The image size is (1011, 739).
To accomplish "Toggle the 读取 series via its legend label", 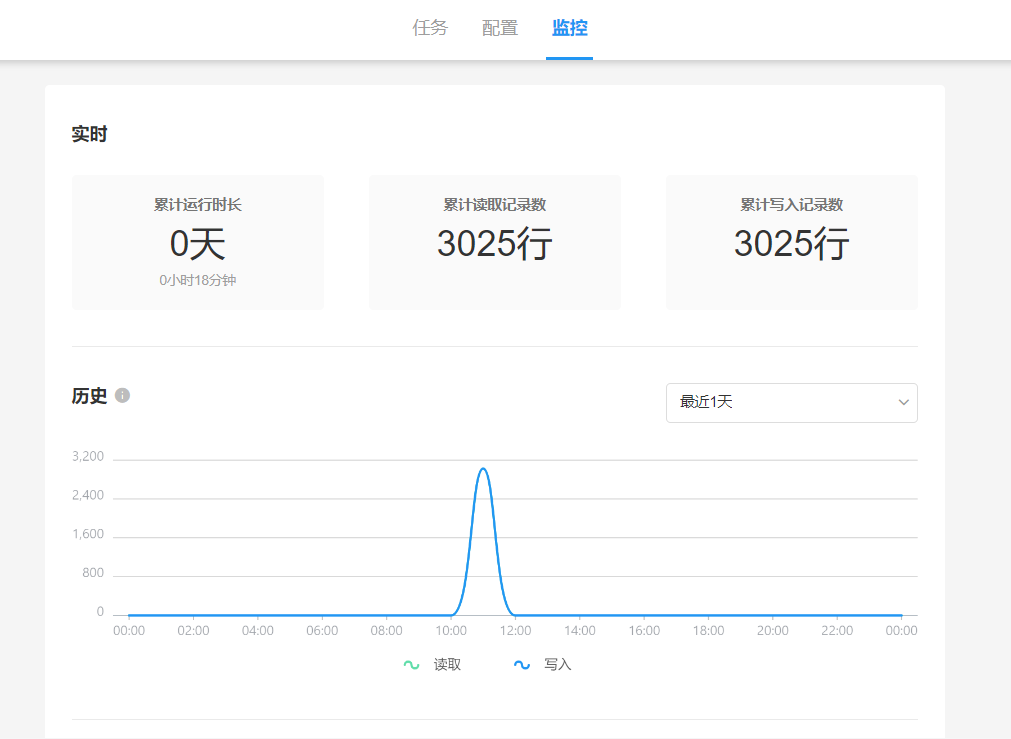I will [x=447, y=664].
